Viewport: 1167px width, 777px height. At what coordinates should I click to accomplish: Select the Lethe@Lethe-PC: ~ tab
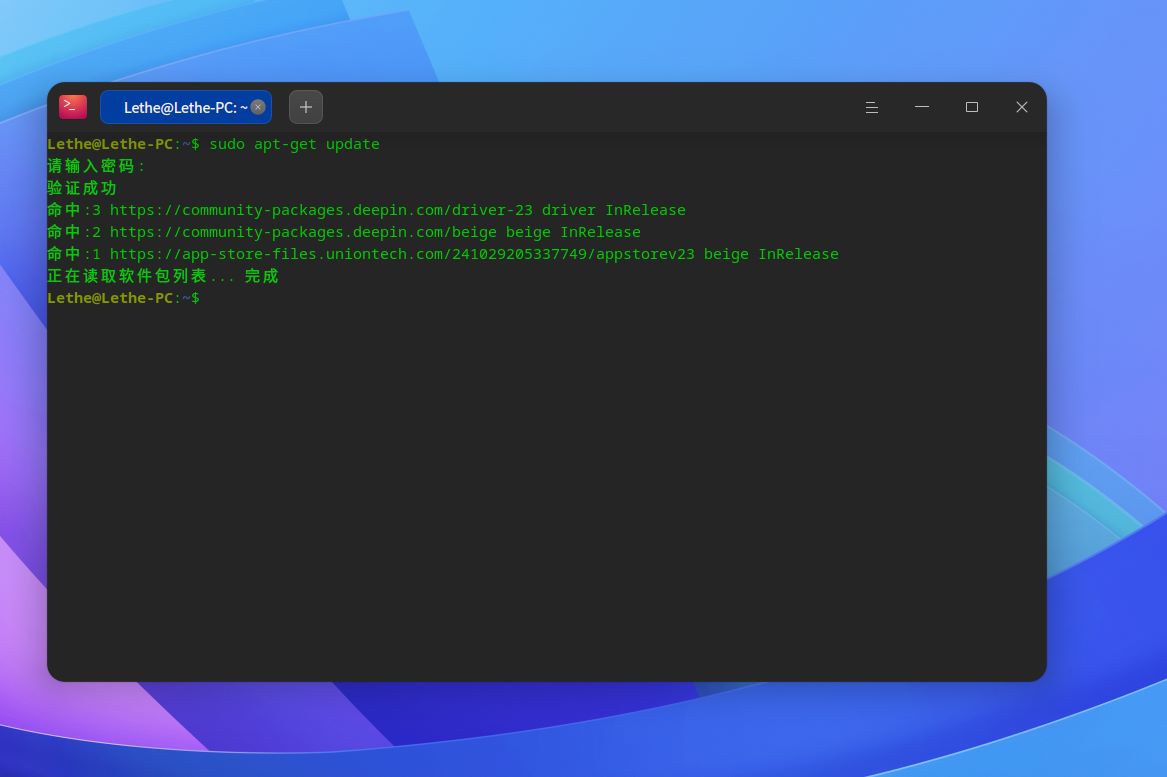(x=186, y=107)
